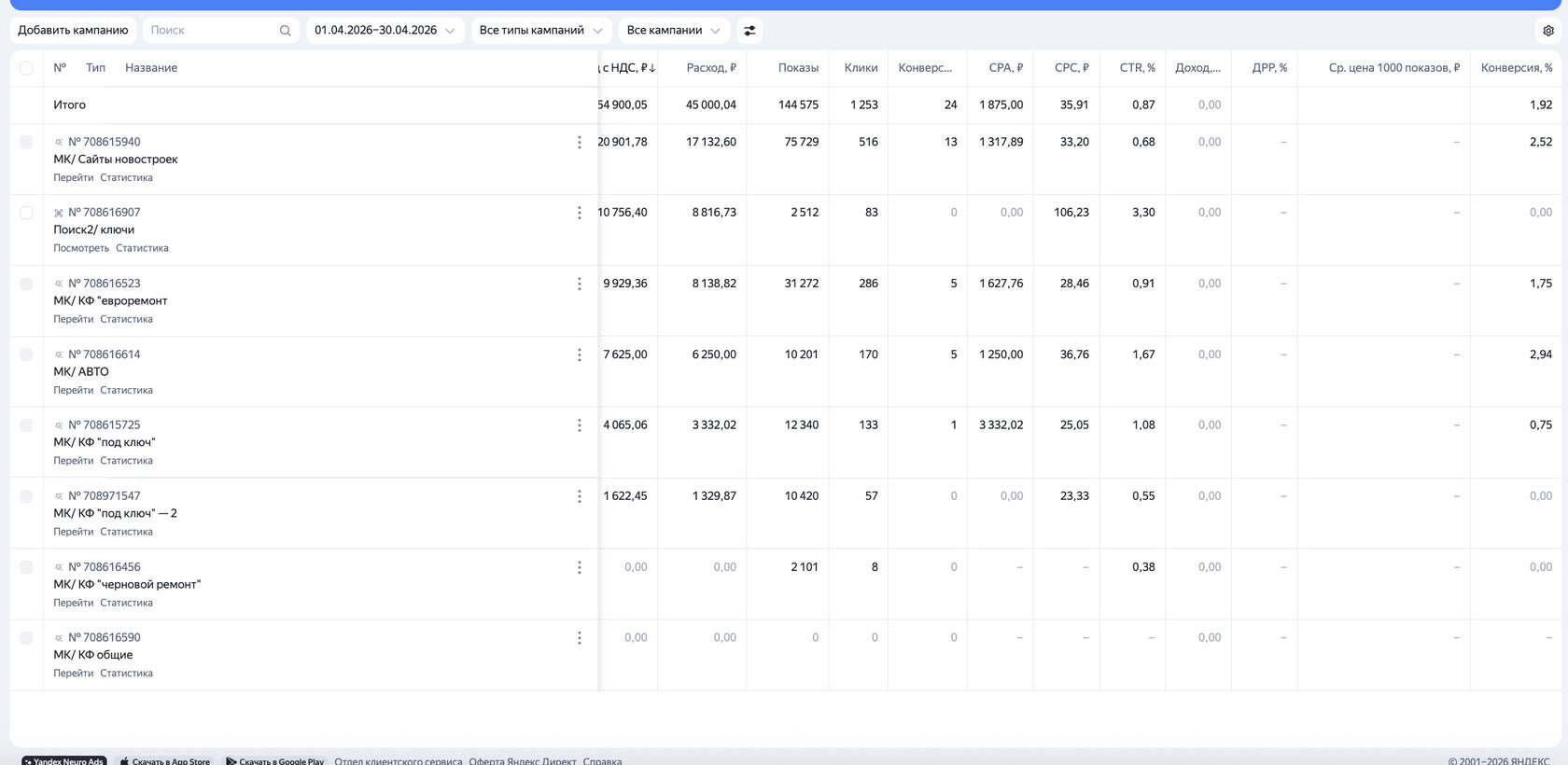This screenshot has height=765, width=1568.
Task: Open the three-dot menu for МК/ КФ "евроремонт"
Action: [x=579, y=285]
